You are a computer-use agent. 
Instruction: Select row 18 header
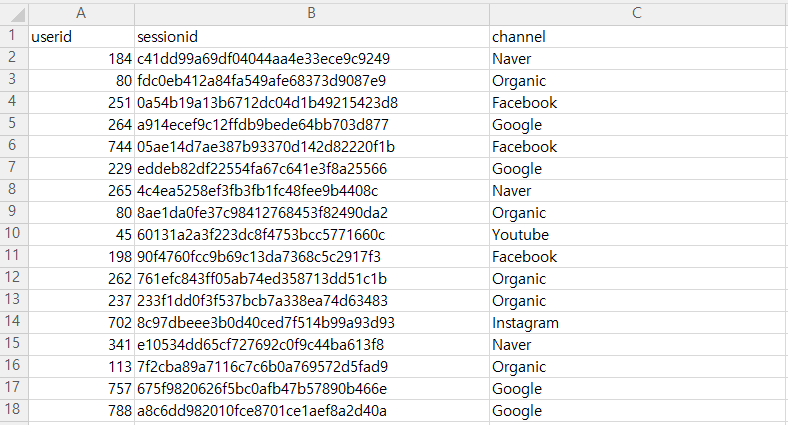pyautogui.click(x=14, y=410)
